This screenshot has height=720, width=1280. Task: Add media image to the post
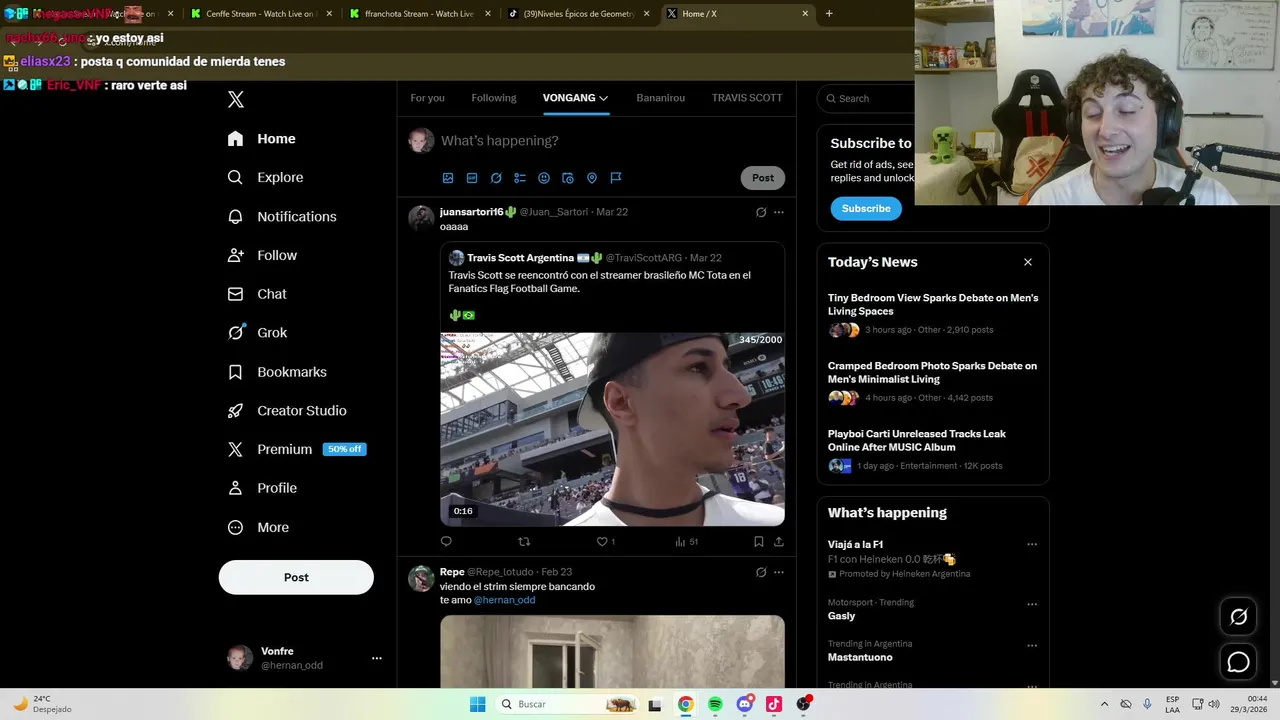448,178
